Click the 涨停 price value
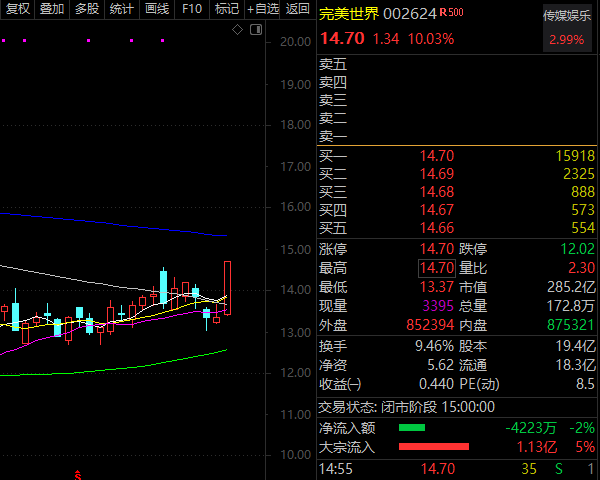This screenshot has width=600, height=480. (437, 249)
